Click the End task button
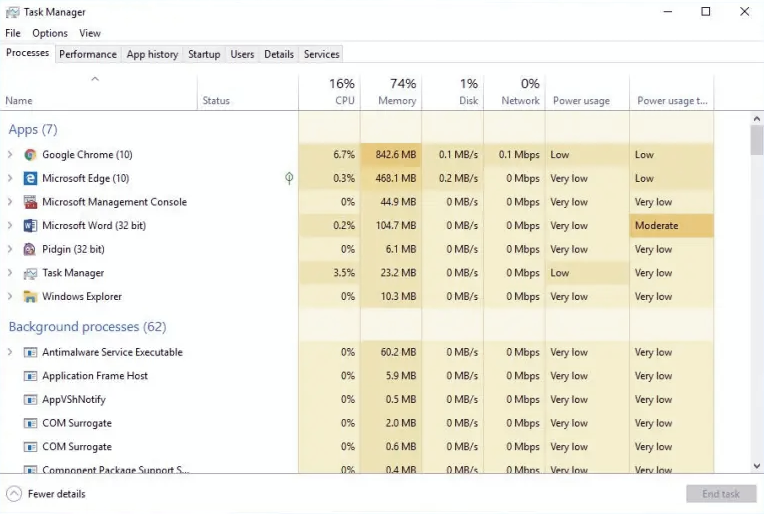764x514 pixels. coord(721,494)
